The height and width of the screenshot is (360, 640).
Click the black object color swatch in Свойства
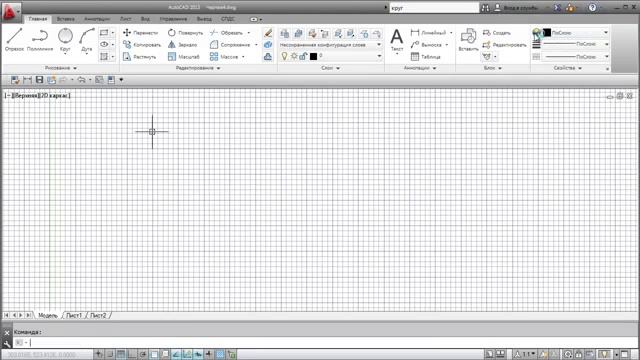click(x=547, y=33)
